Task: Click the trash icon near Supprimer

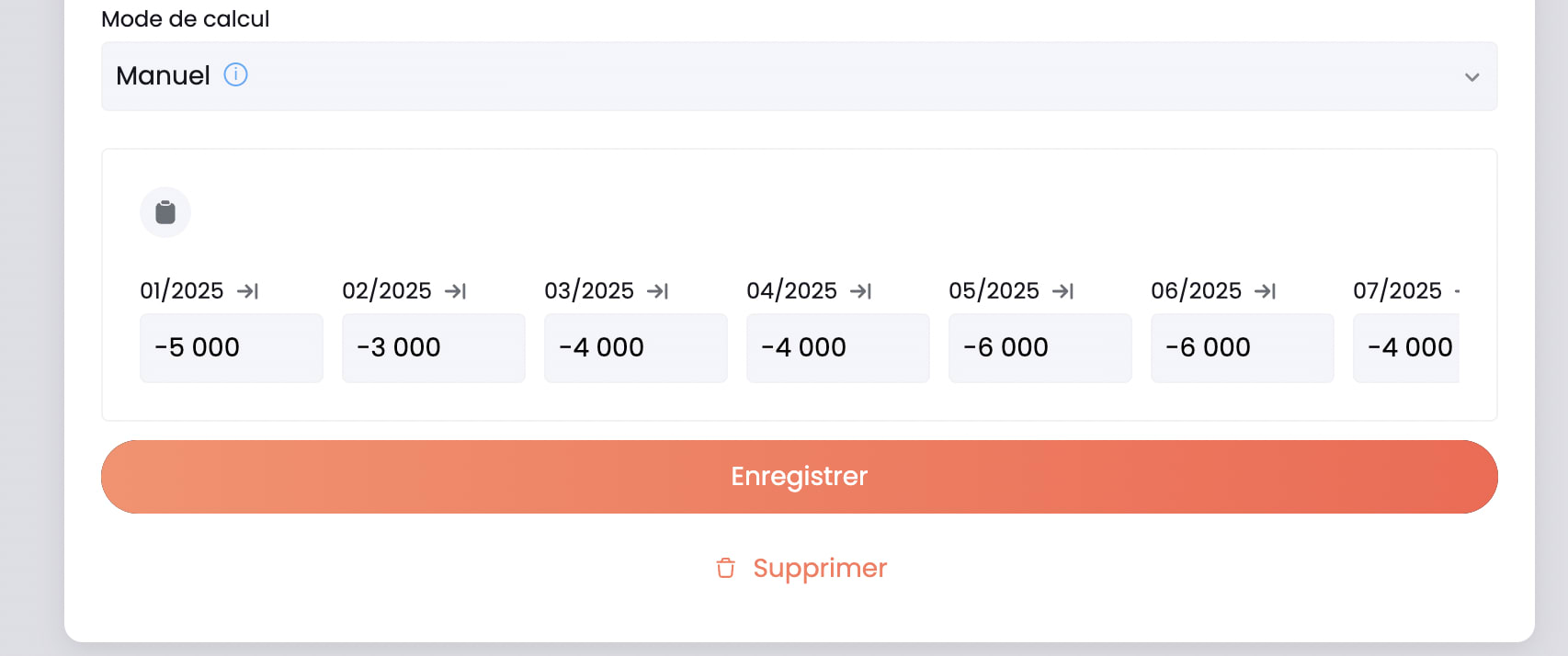Action: [x=726, y=569]
